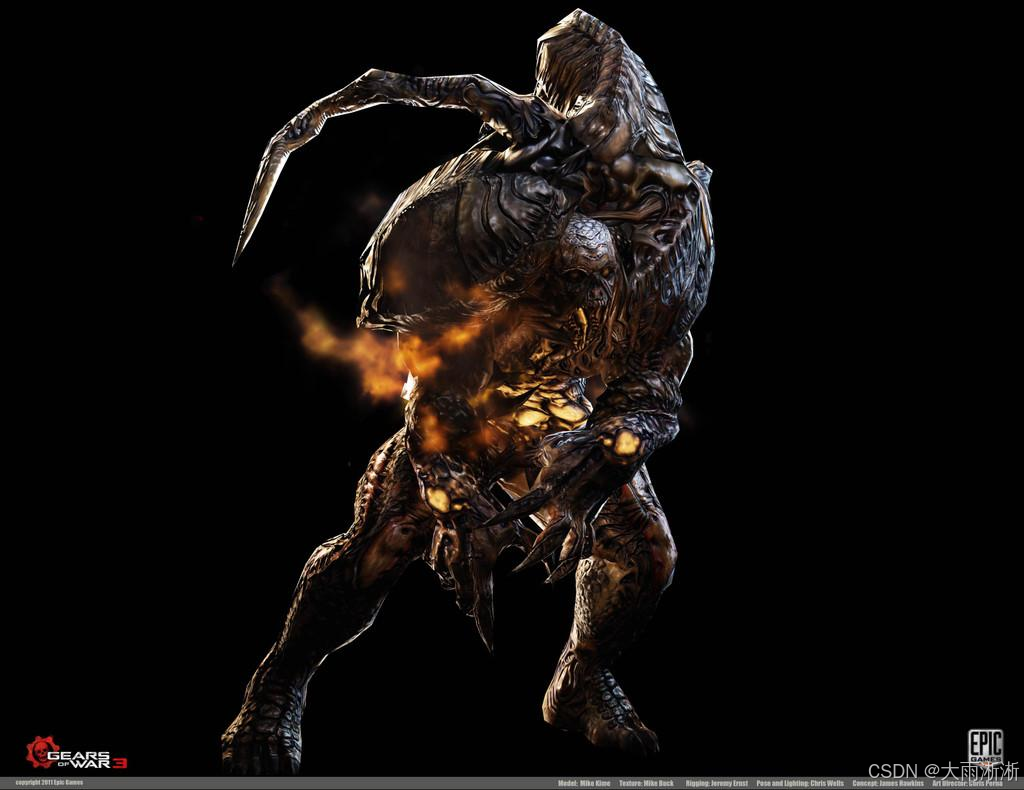Click the "GEARS OF WAR 3" logo wordmark
The height and width of the screenshot is (790, 1024).
click(x=86, y=760)
